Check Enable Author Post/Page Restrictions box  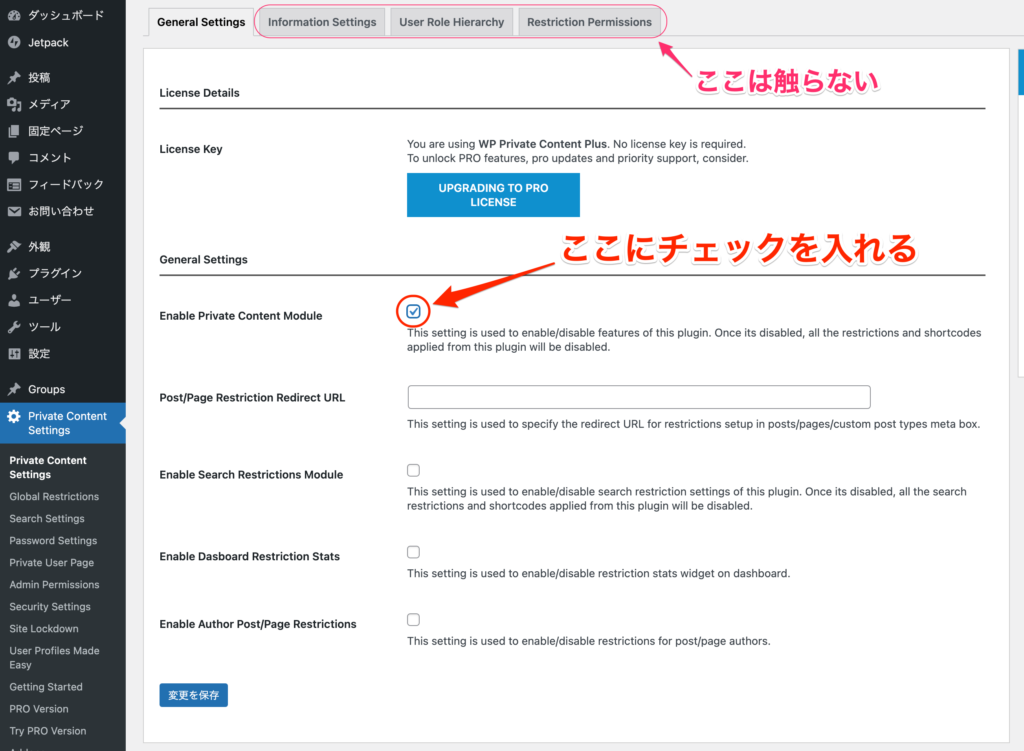(x=413, y=619)
